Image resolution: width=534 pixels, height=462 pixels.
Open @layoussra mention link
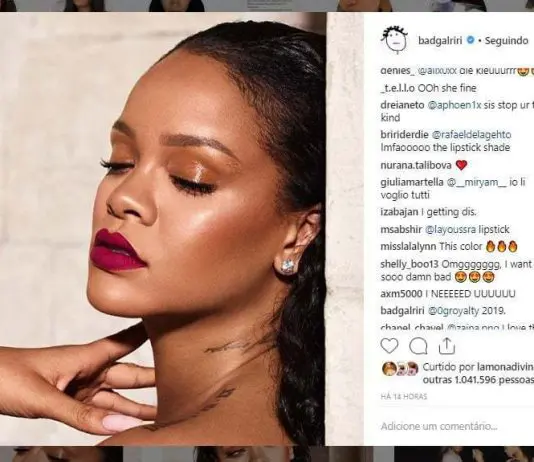point(450,230)
